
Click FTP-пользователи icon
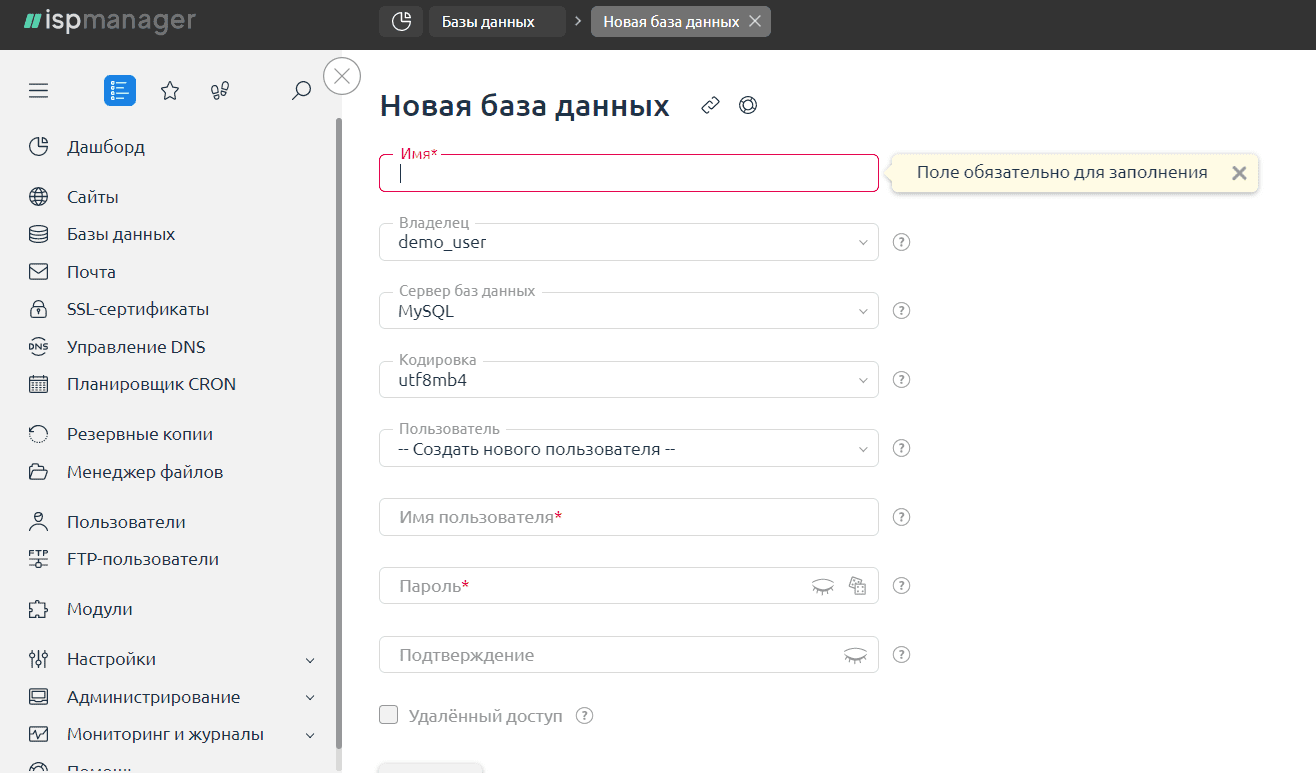pos(38,559)
